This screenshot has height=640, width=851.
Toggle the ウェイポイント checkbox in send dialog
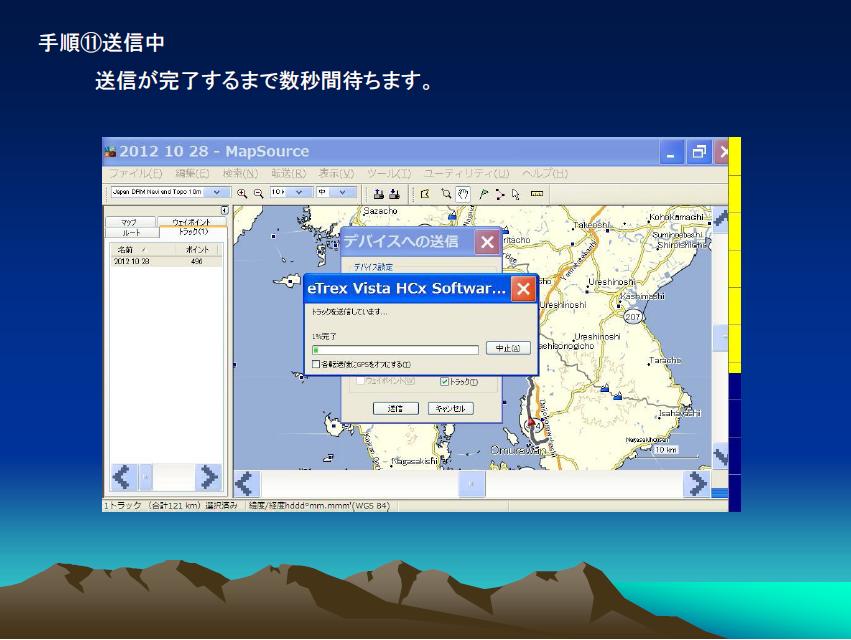point(360,381)
